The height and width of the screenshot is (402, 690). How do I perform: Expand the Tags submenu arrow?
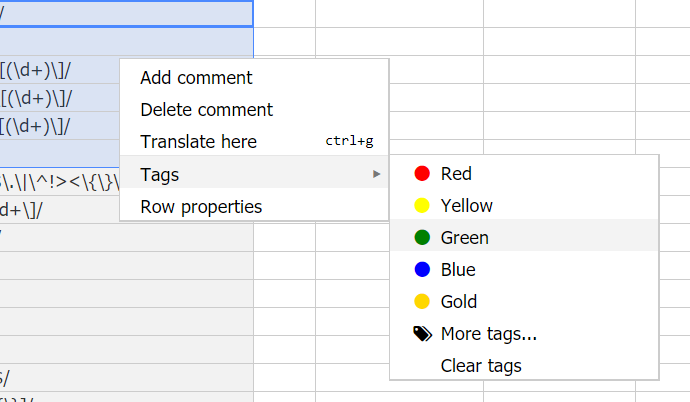376,175
